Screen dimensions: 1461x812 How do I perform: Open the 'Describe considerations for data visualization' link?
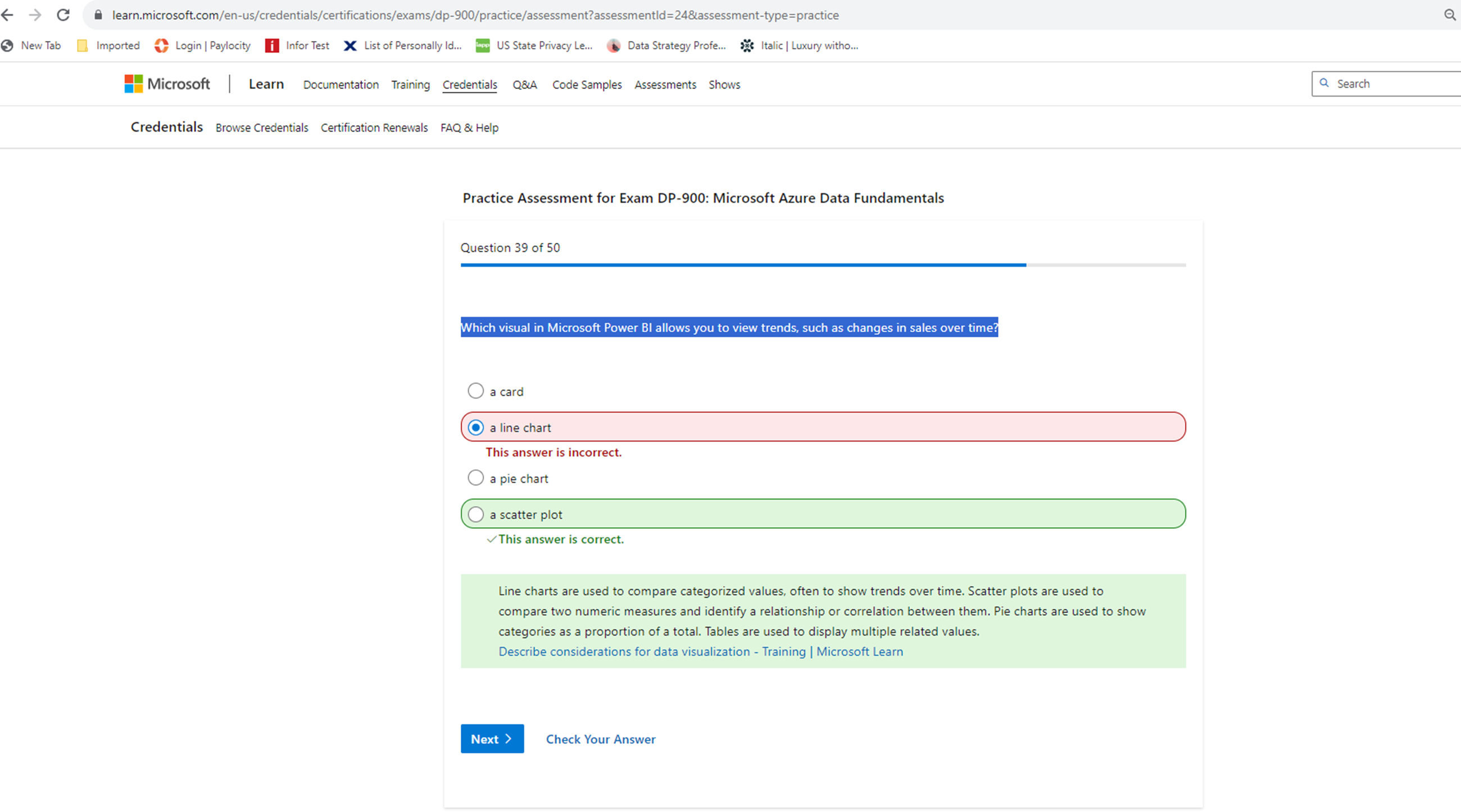[x=701, y=651]
